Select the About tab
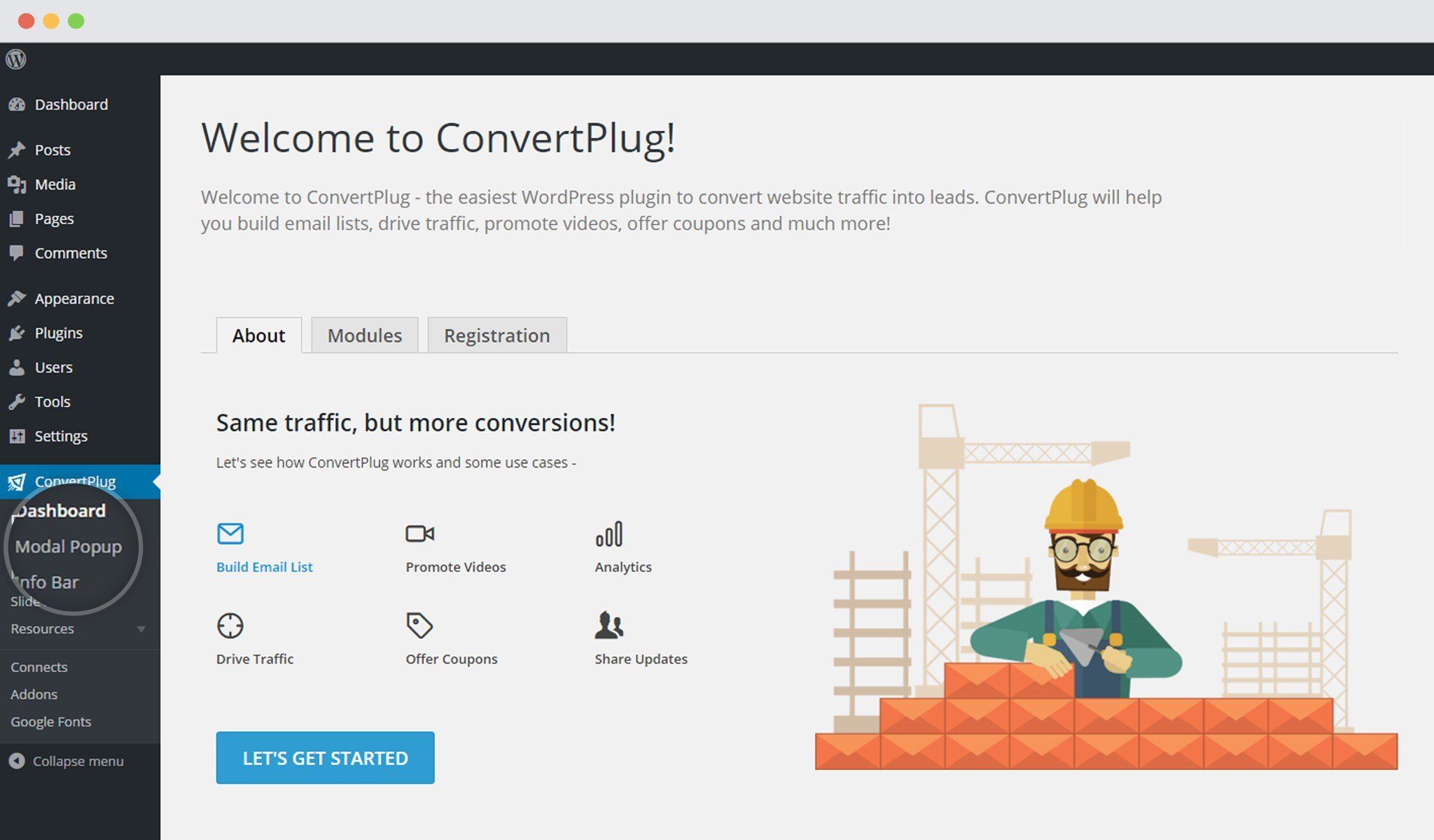The height and width of the screenshot is (840, 1434). (258, 335)
